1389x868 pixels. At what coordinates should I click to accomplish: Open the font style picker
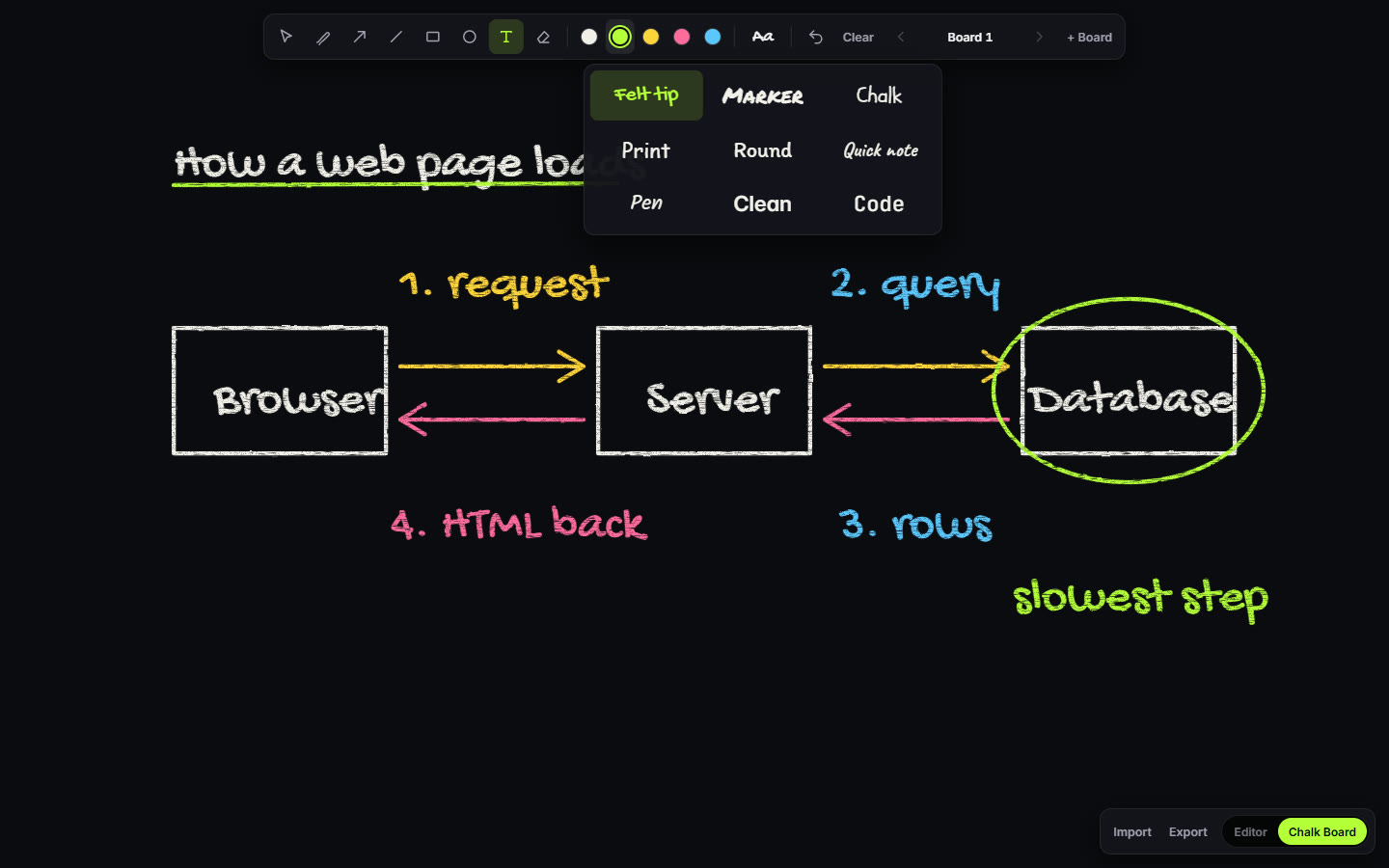tap(763, 37)
